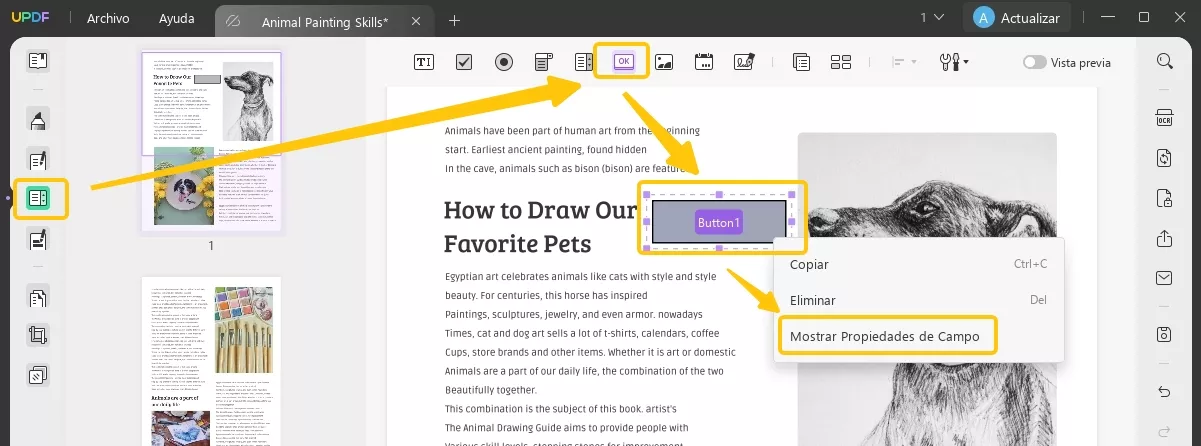Open the Ayuda menu

(177, 19)
